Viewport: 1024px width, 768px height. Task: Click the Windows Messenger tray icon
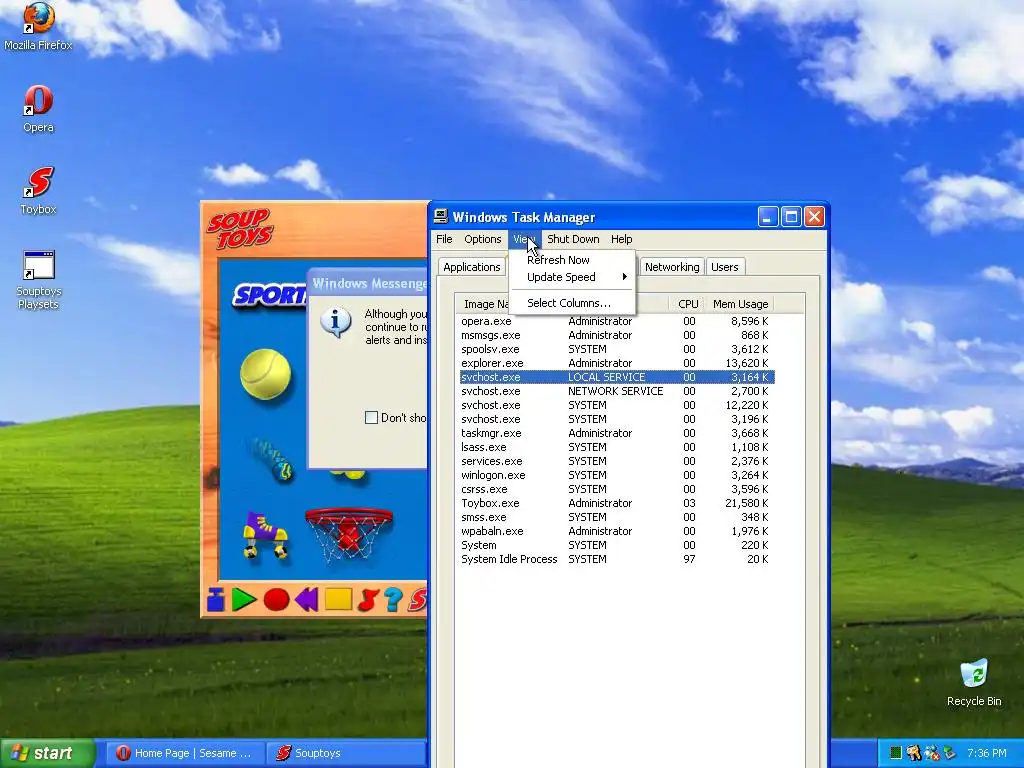pyautogui.click(x=932, y=753)
